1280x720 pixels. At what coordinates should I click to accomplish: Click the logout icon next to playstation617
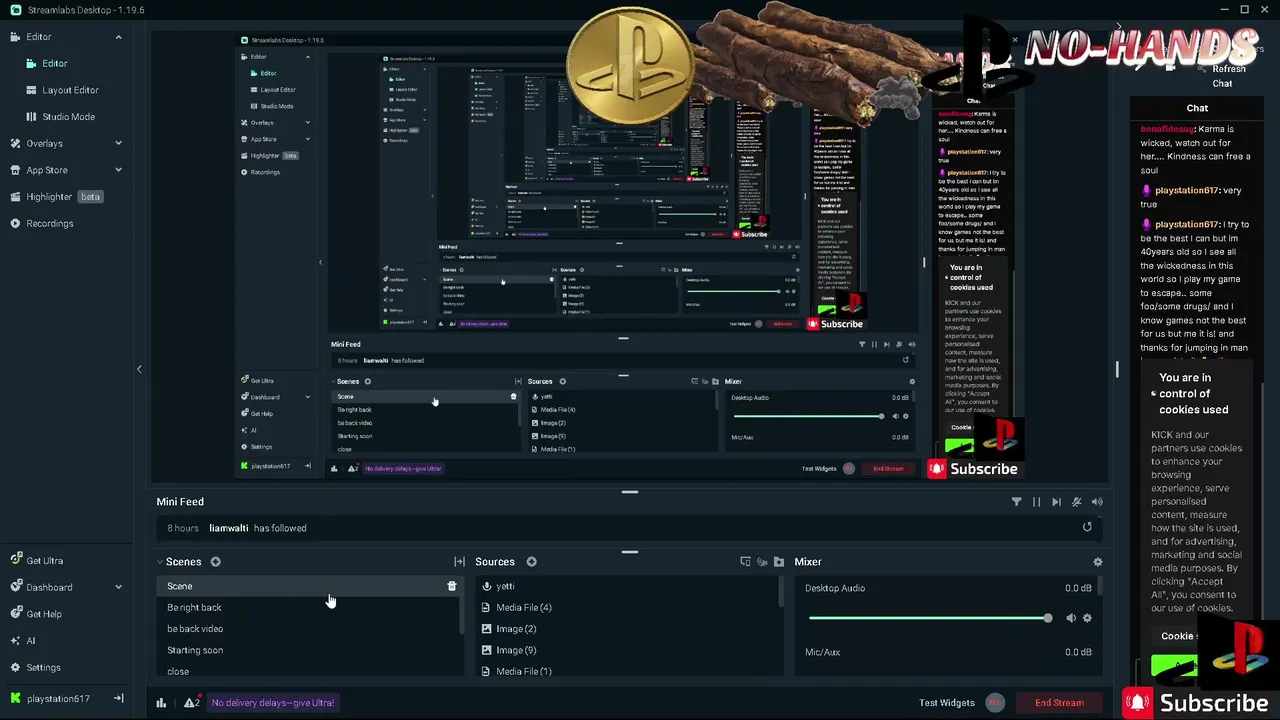click(x=118, y=698)
